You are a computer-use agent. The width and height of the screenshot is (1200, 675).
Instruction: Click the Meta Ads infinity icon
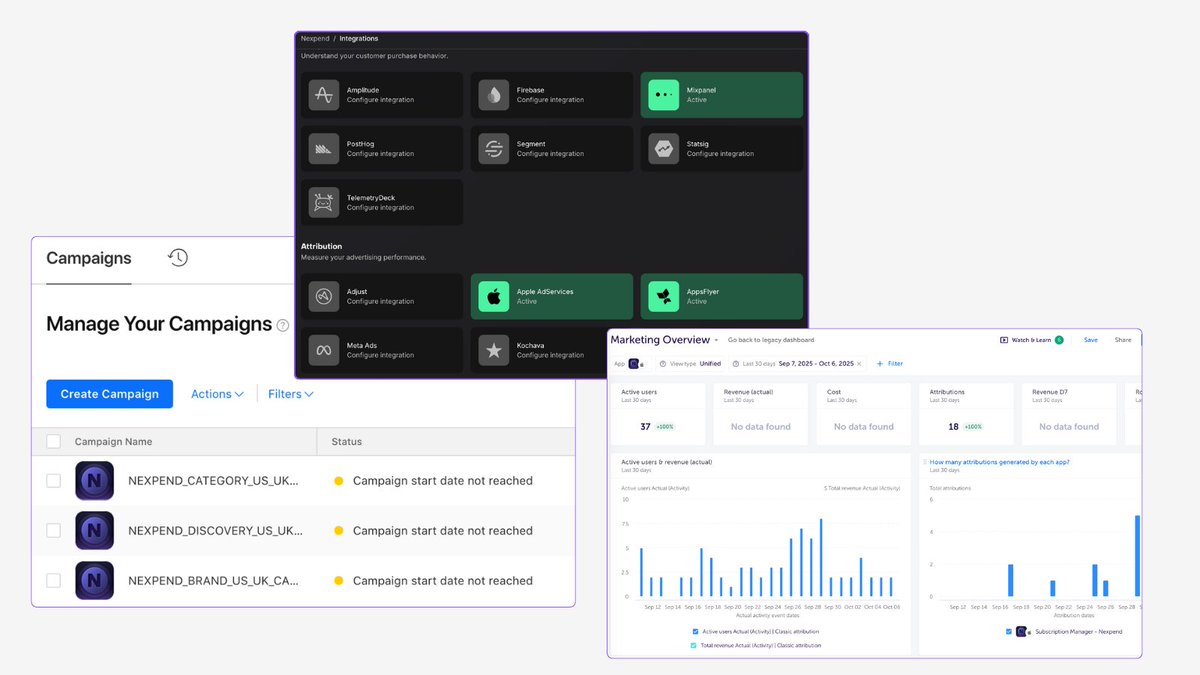coord(324,350)
